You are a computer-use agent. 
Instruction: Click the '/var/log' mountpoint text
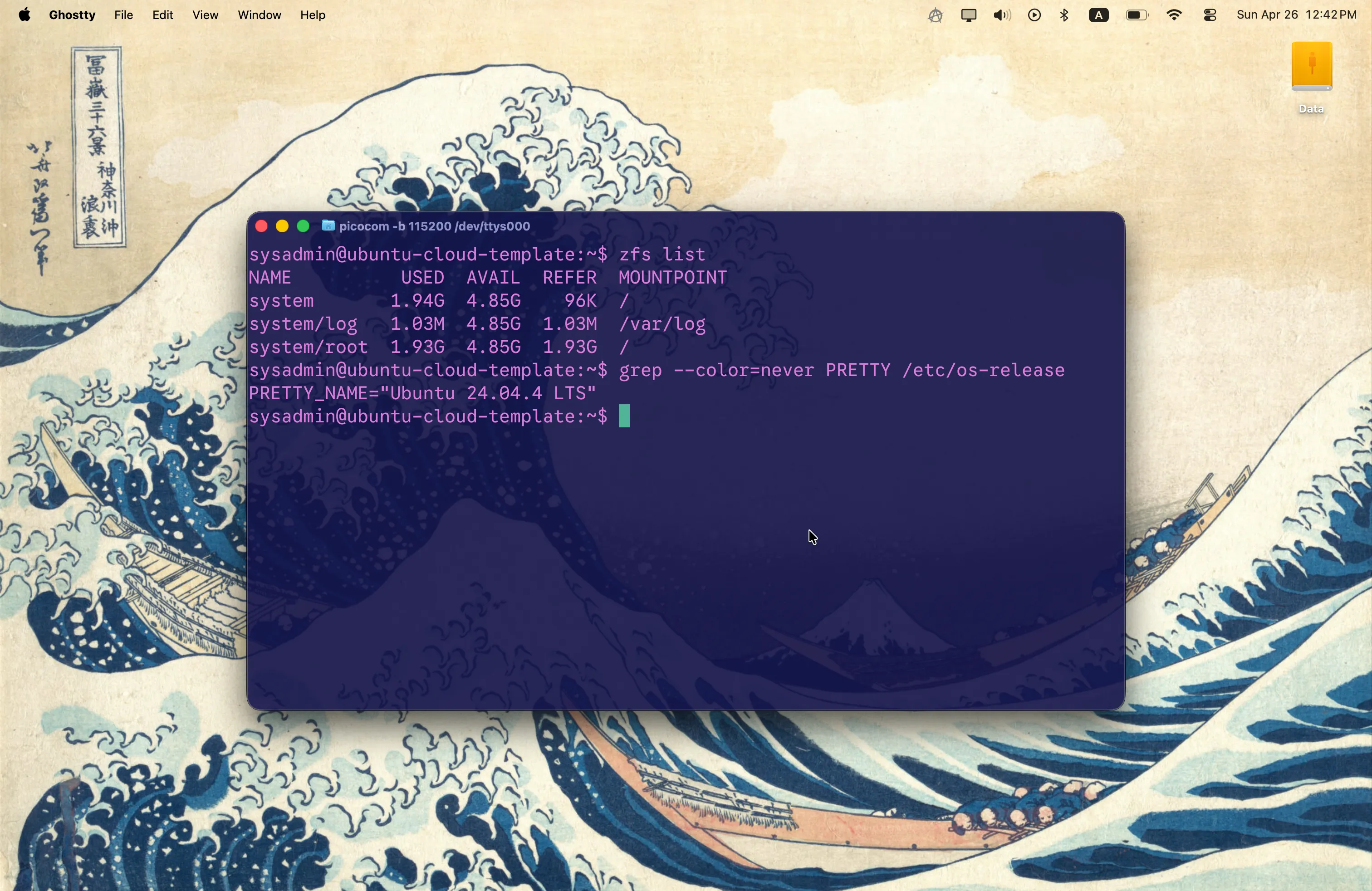pos(662,324)
